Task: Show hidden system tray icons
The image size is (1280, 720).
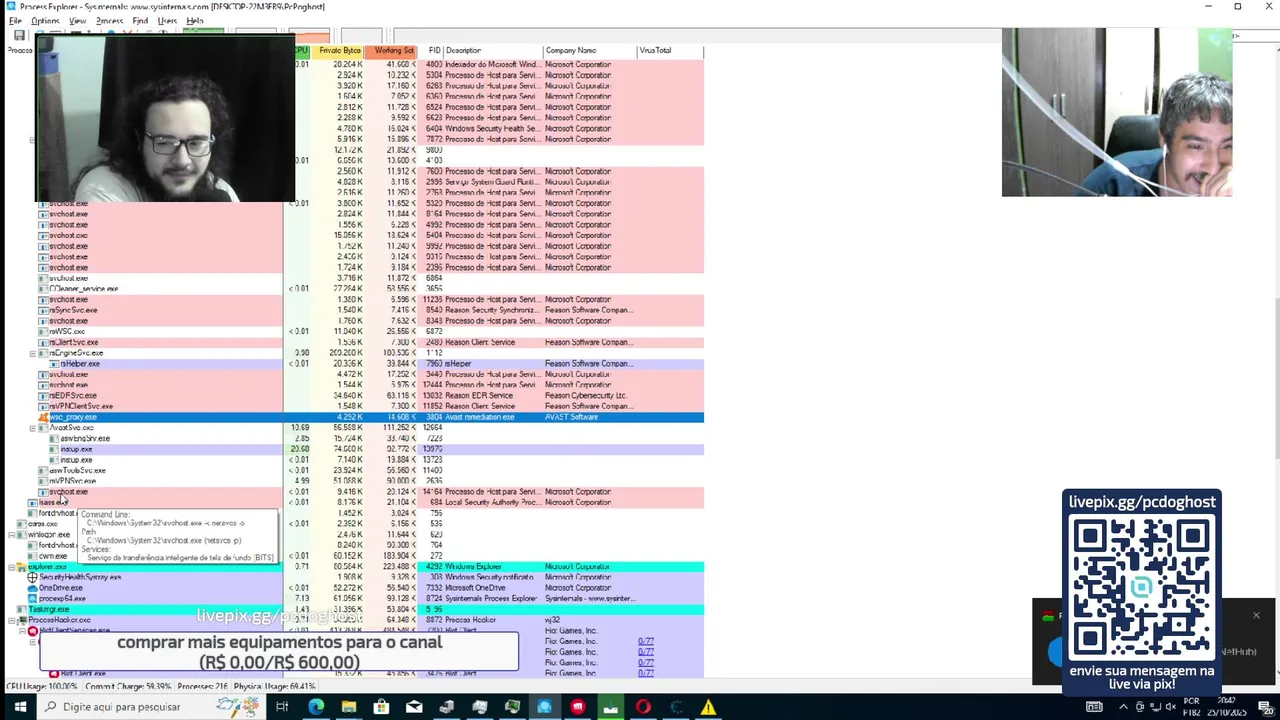Action: point(1122,707)
